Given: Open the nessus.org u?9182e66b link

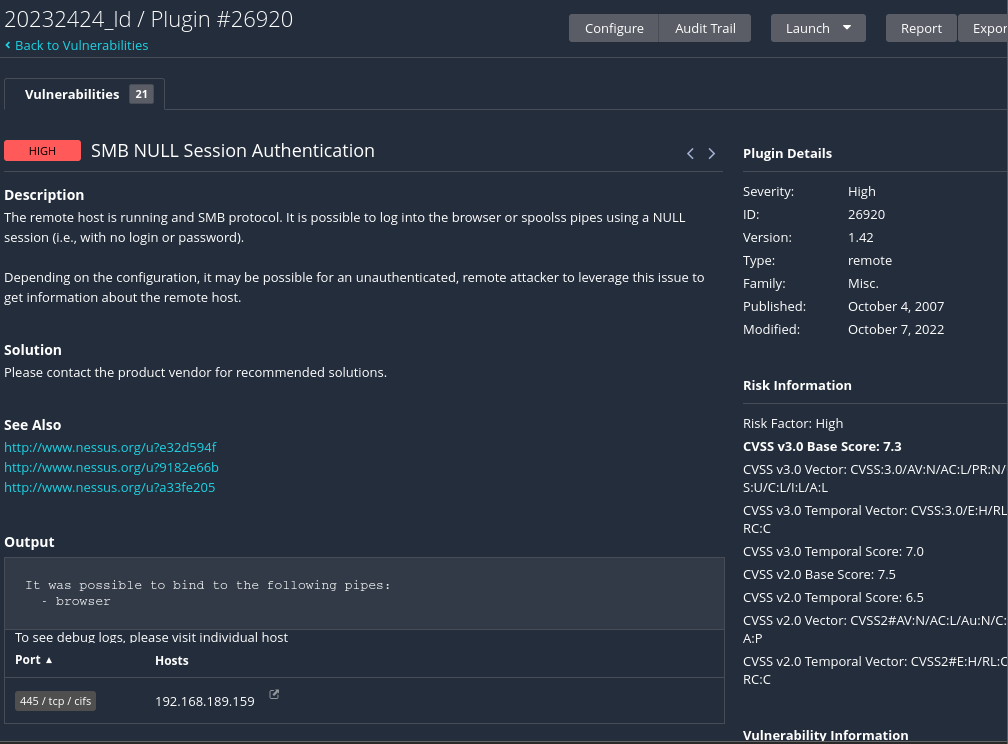Looking at the screenshot, I should (x=111, y=467).
